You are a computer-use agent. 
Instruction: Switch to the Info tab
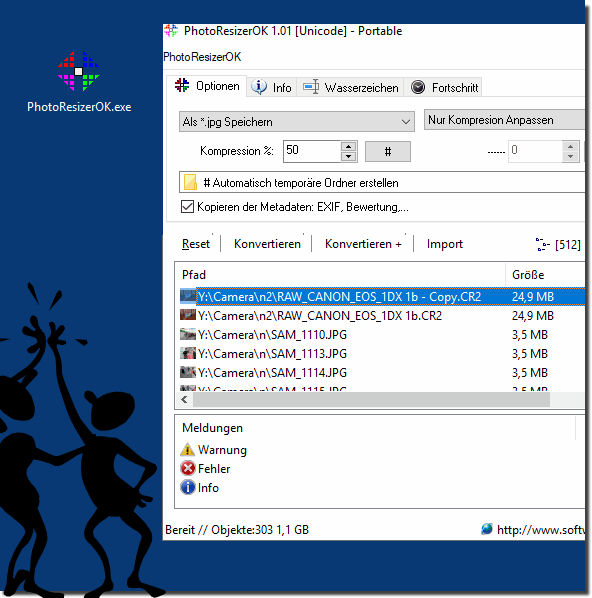pos(271,88)
